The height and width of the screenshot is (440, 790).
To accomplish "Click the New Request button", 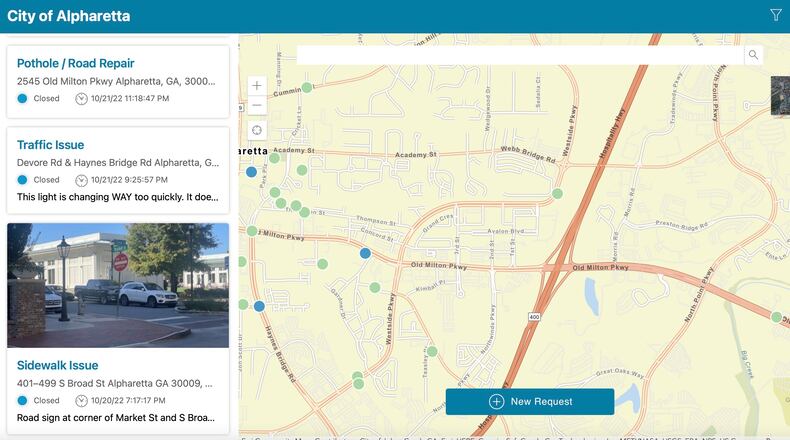I will (x=529, y=401).
